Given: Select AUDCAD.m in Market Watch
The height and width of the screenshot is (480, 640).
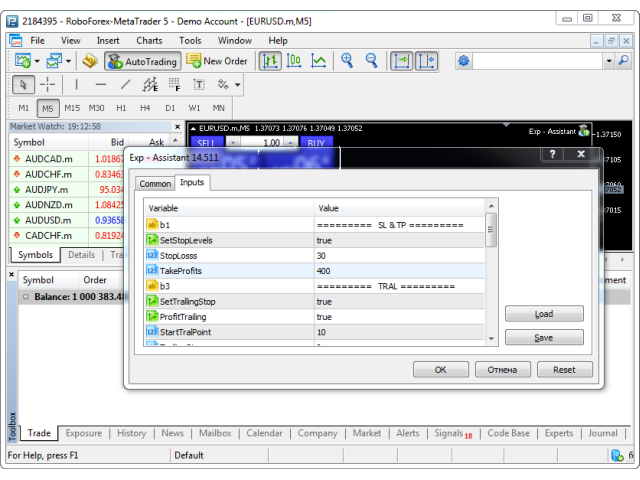Looking at the screenshot, I should [x=49, y=159].
